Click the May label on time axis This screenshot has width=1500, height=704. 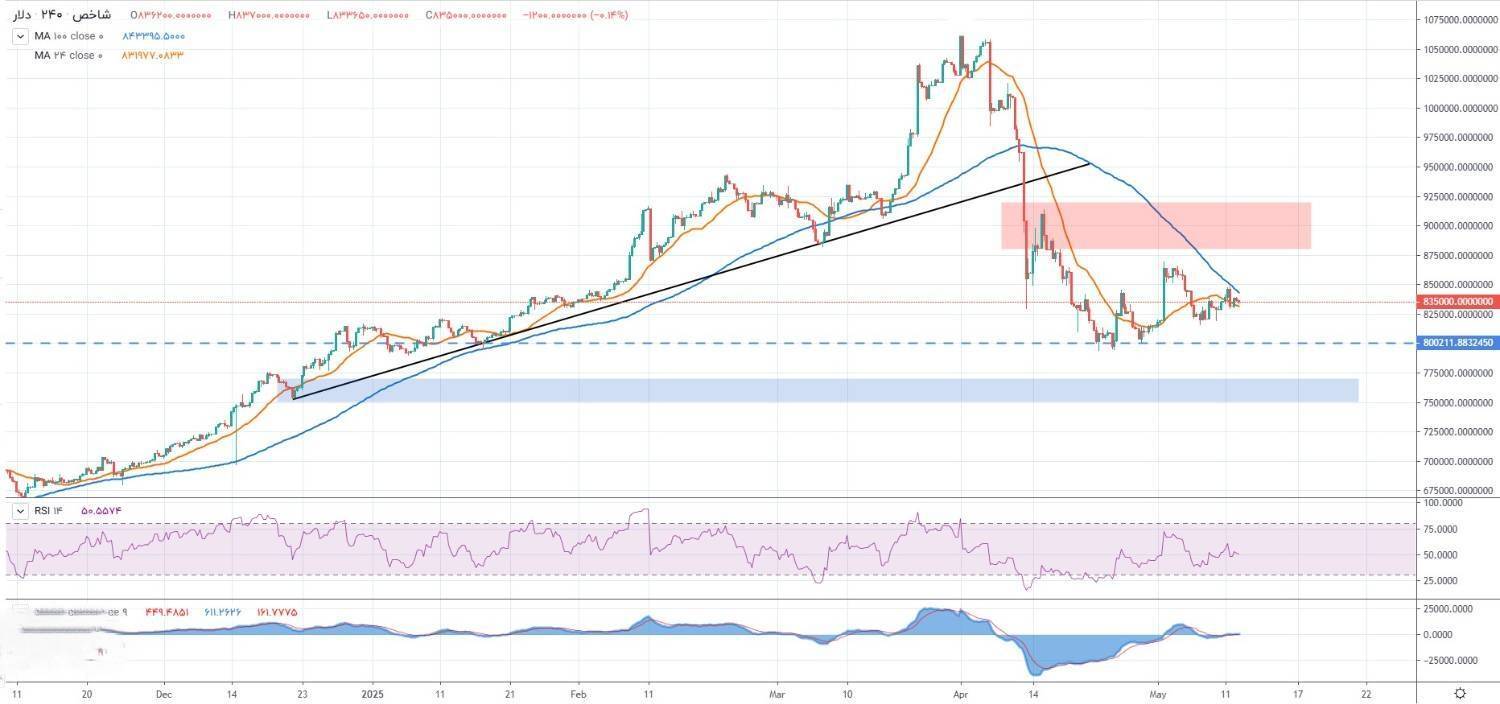coord(1158,692)
